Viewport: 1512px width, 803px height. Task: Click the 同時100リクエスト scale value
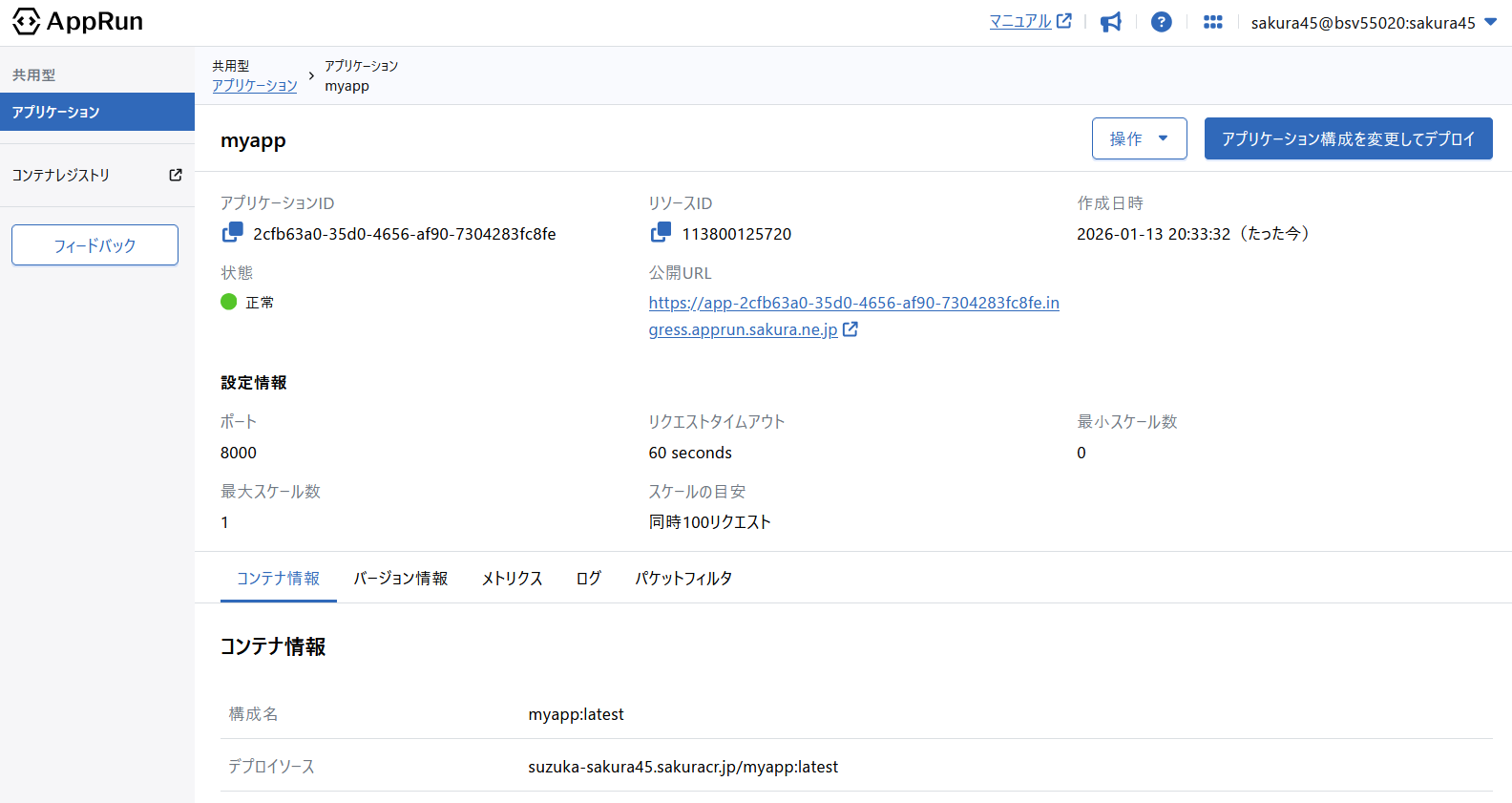(710, 522)
